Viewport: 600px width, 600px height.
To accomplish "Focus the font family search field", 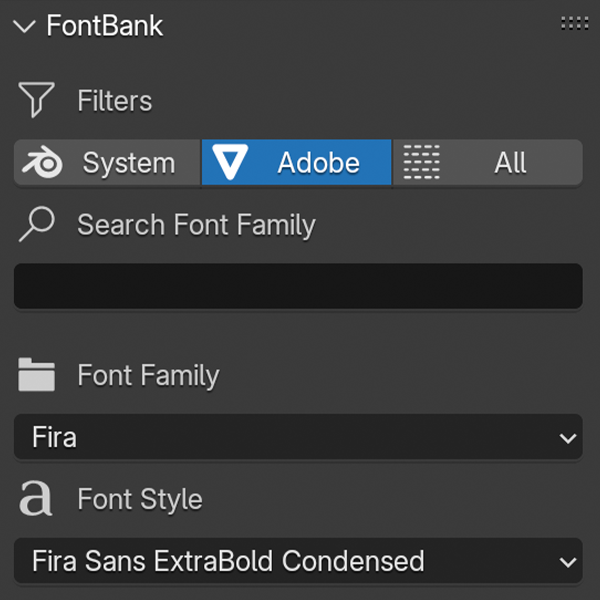I will pos(298,286).
